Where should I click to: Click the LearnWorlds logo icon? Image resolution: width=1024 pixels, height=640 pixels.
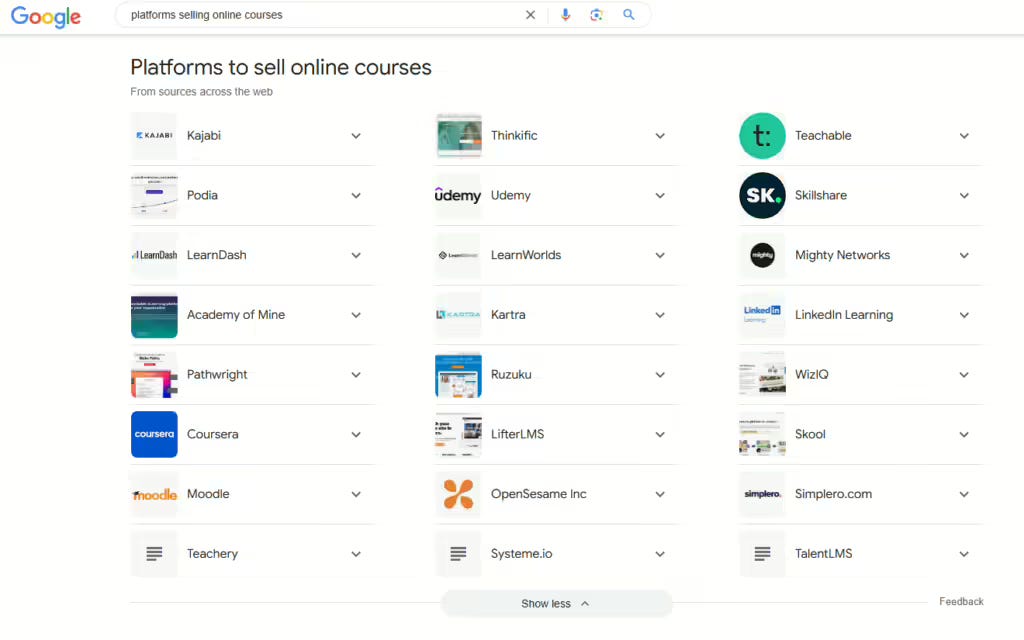tap(458, 255)
